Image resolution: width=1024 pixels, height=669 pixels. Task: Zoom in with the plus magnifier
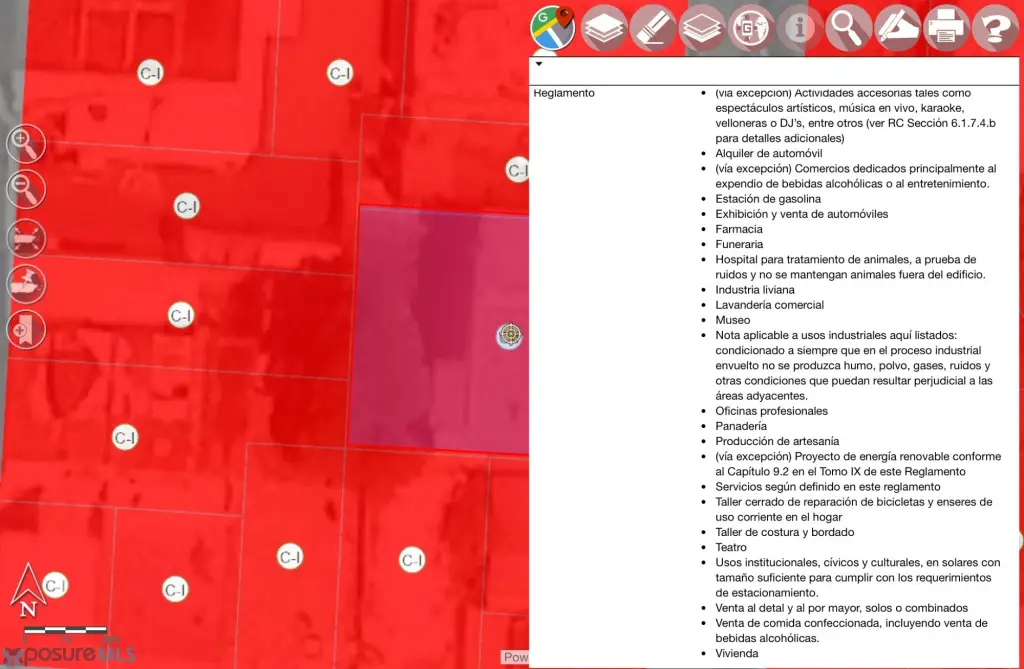point(26,143)
